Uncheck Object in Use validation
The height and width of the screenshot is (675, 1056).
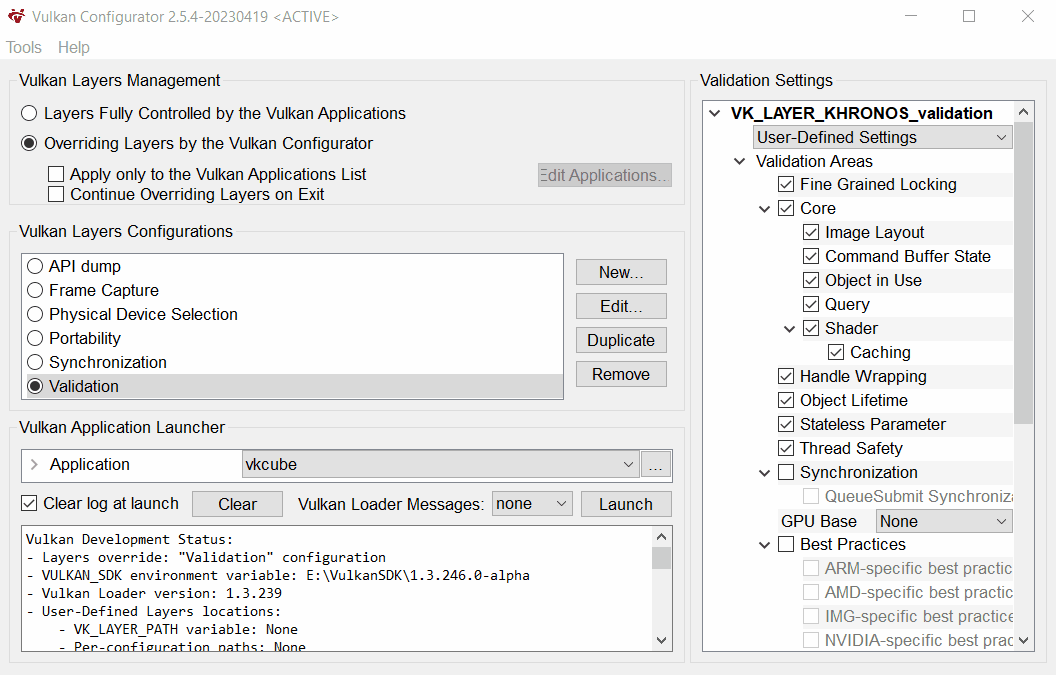point(811,280)
